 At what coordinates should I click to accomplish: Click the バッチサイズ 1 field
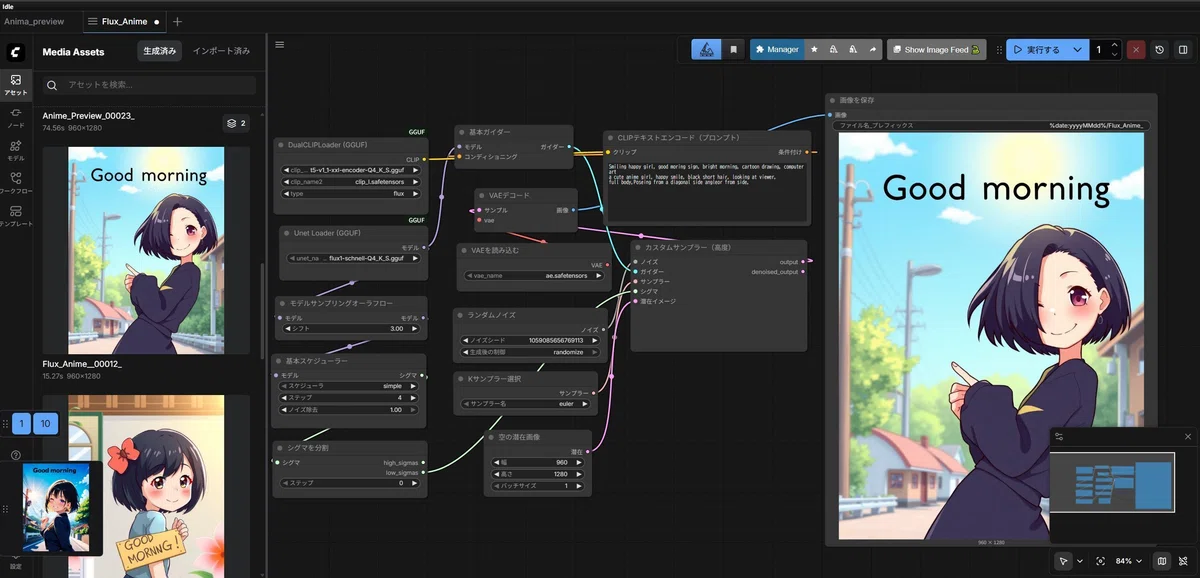click(538, 486)
